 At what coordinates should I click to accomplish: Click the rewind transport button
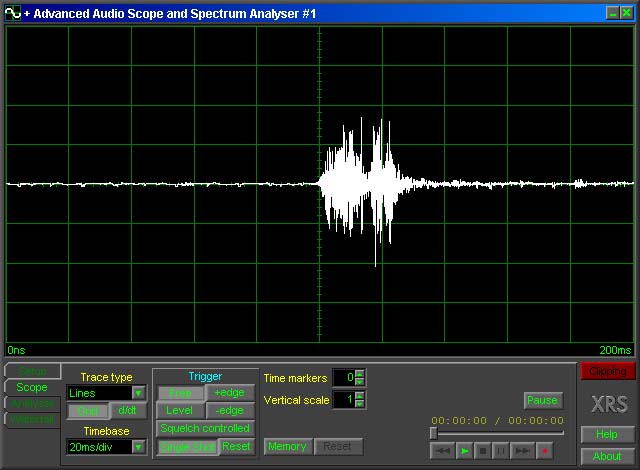pyautogui.click(x=442, y=451)
